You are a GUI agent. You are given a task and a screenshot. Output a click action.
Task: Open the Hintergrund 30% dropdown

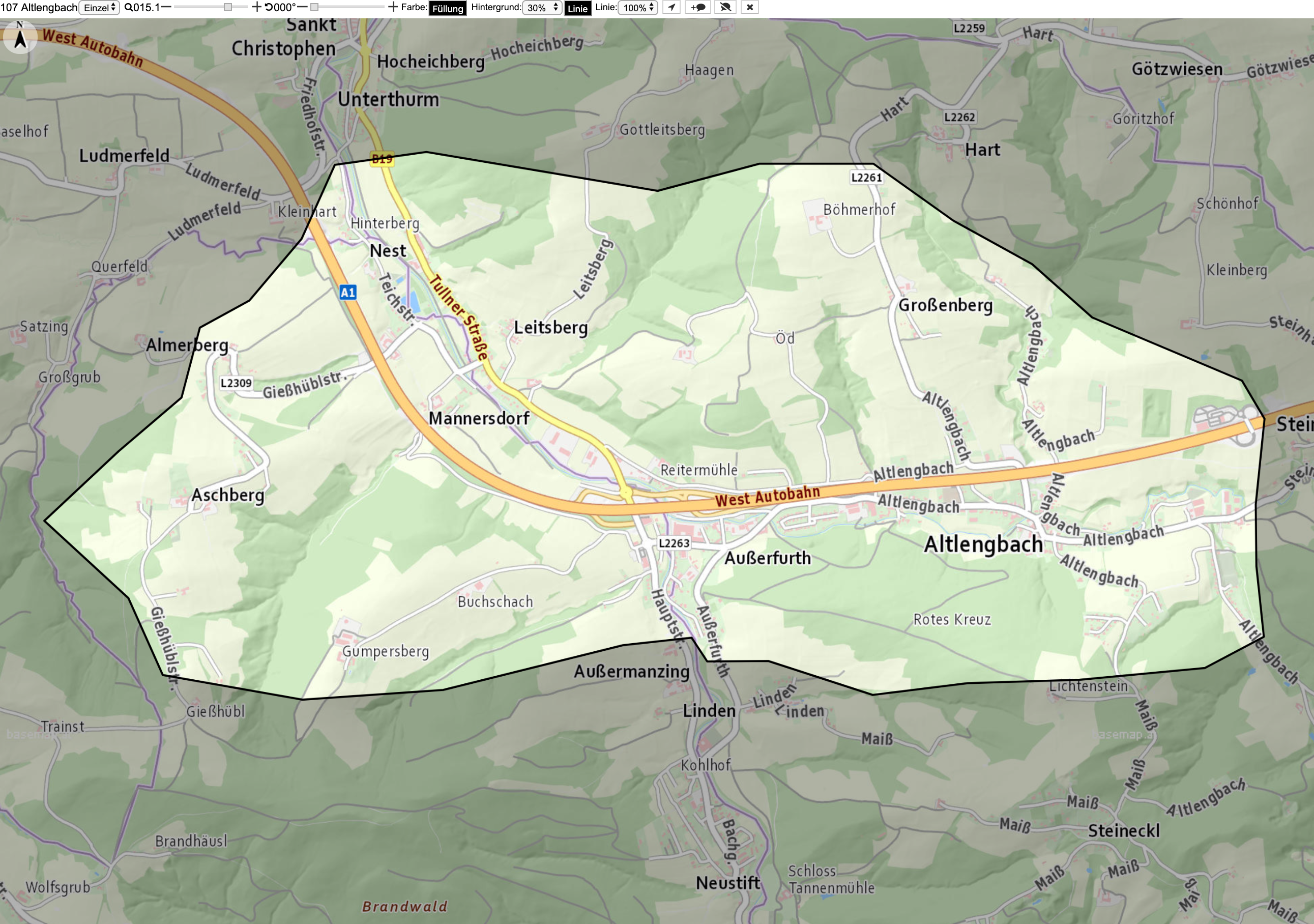coord(542,8)
